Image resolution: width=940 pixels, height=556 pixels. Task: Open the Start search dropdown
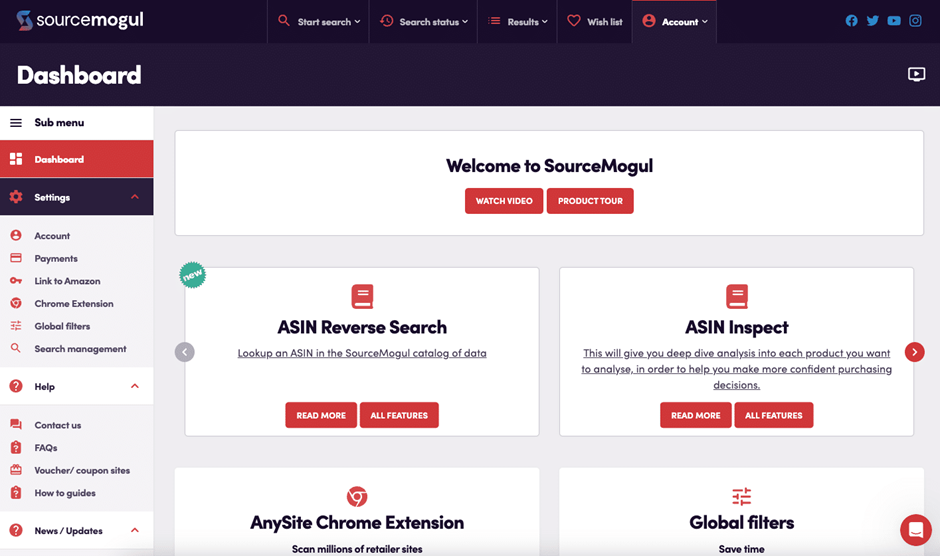(319, 22)
